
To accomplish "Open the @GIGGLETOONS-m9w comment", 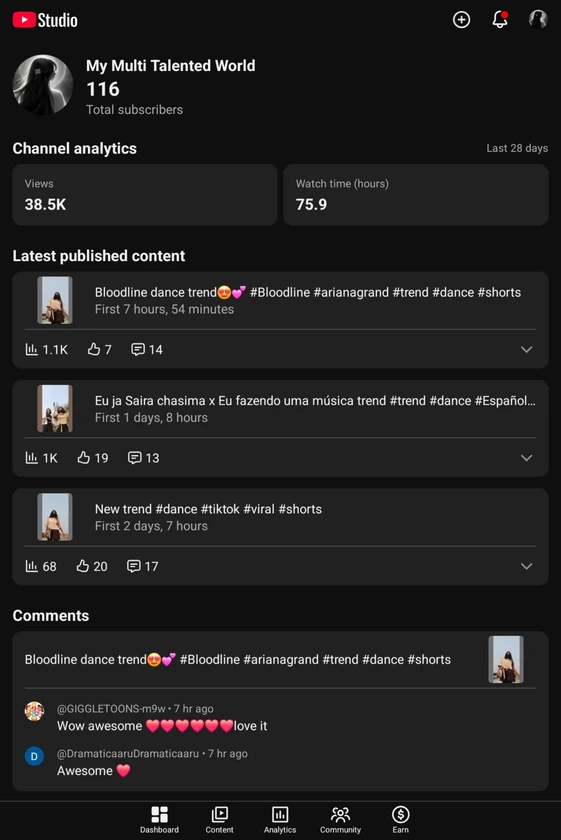I will coord(162,717).
